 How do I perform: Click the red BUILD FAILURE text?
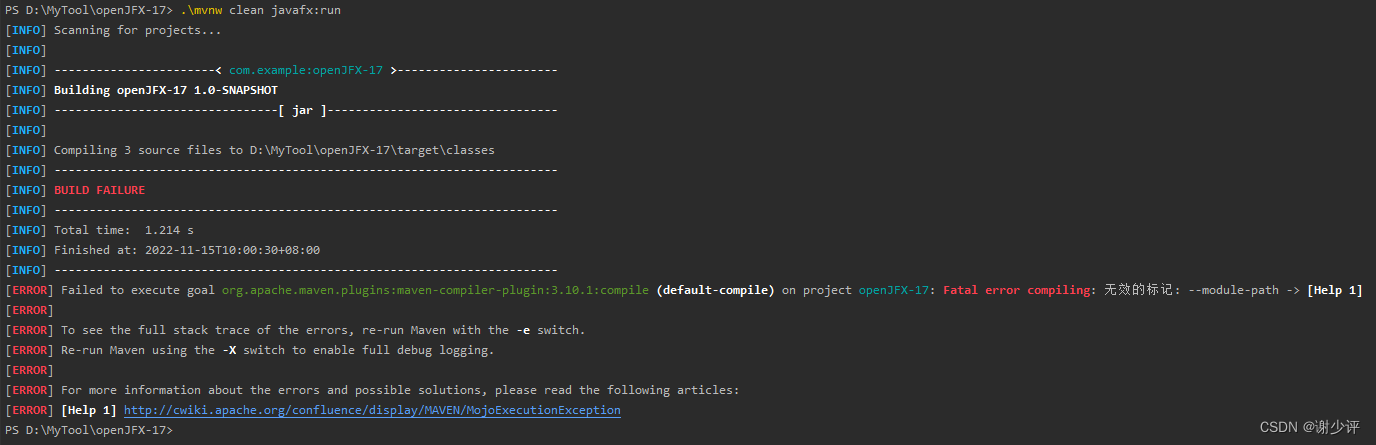tap(99, 190)
